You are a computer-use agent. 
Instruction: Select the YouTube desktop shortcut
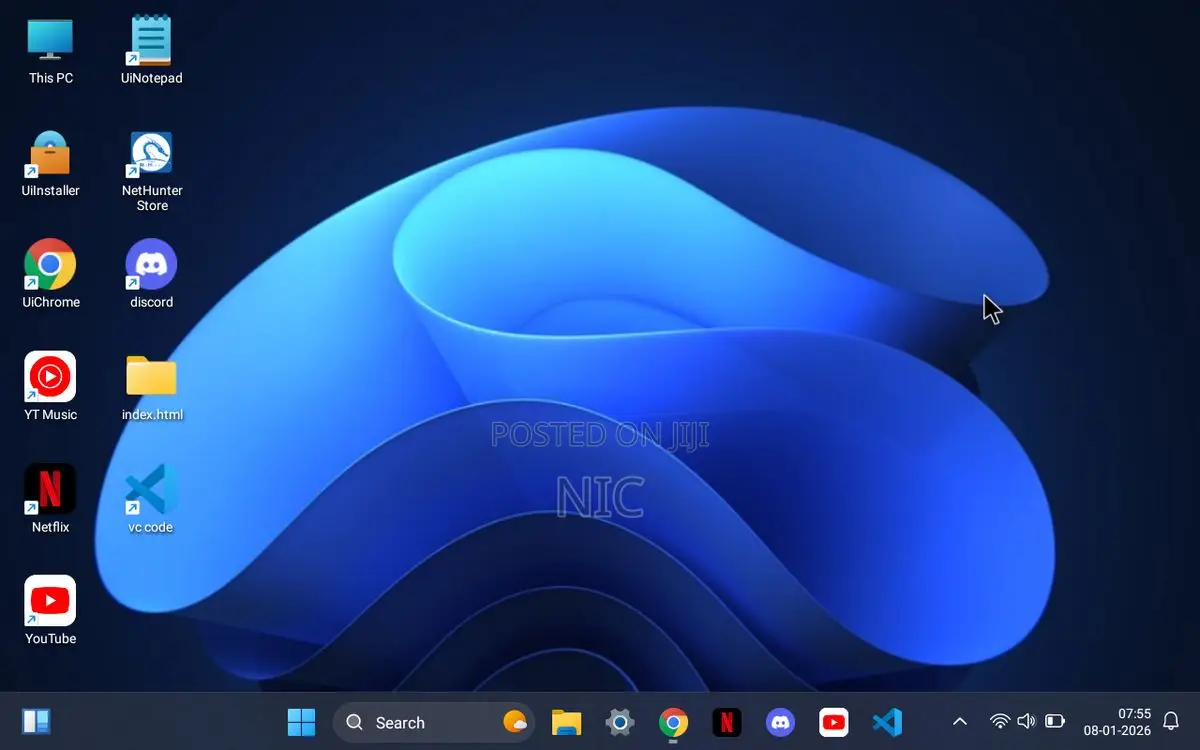point(50,610)
